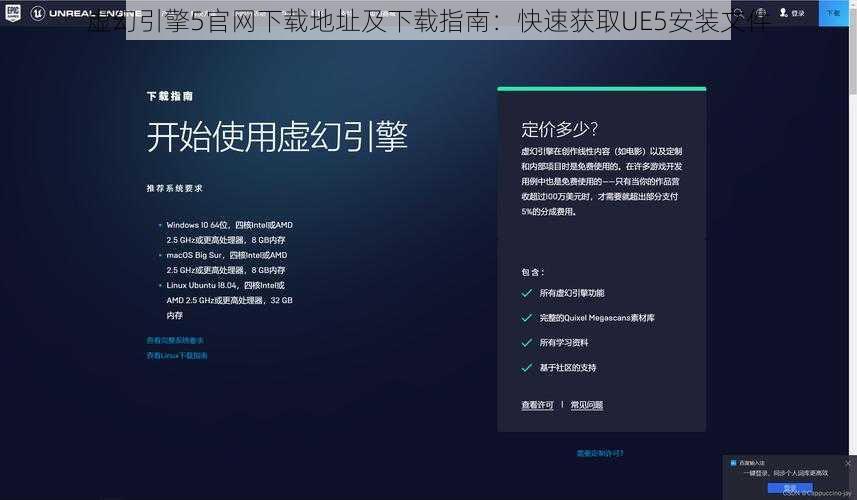Click the 所有虚幻引擎功能 checkmark item
This screenshot has width=857, height=500.
pos(563,293)
